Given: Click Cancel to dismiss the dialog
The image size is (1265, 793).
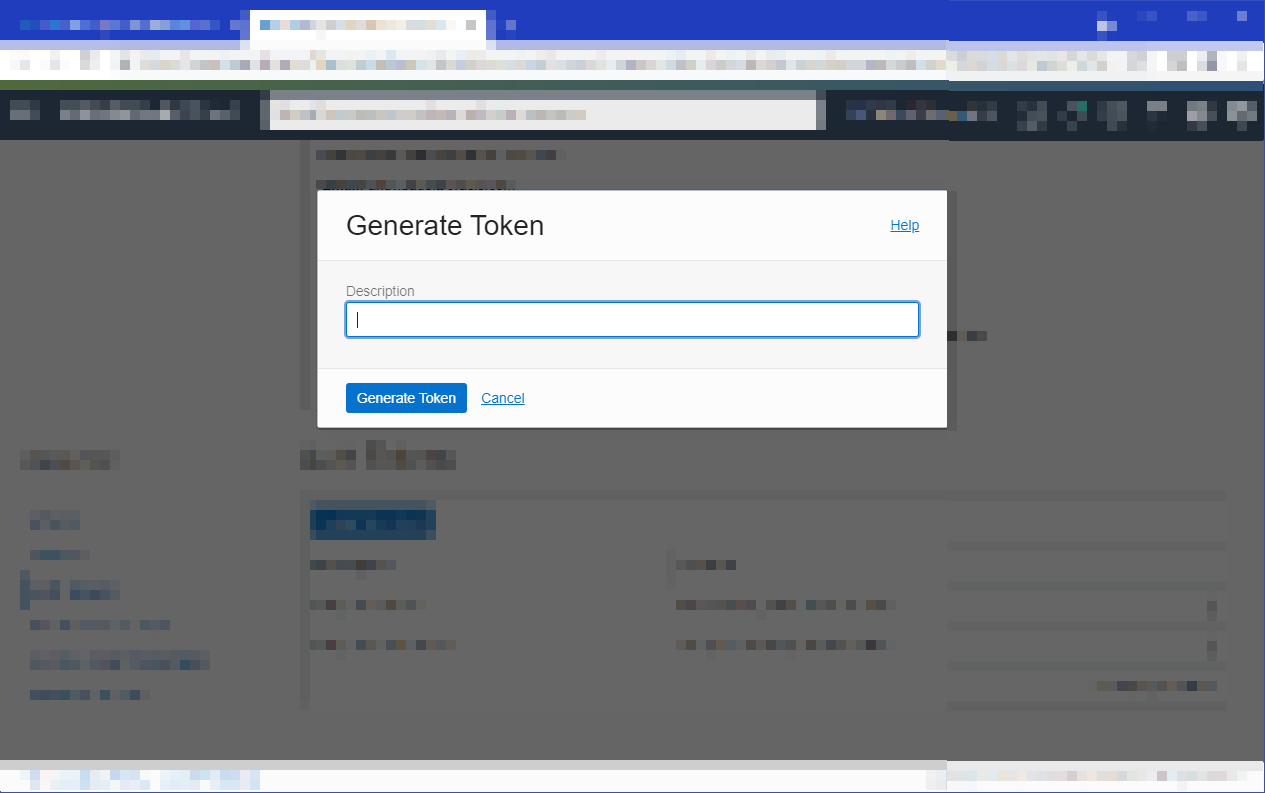Looking at the screenshot, I should pyautogui.click(x=502, y=398).
